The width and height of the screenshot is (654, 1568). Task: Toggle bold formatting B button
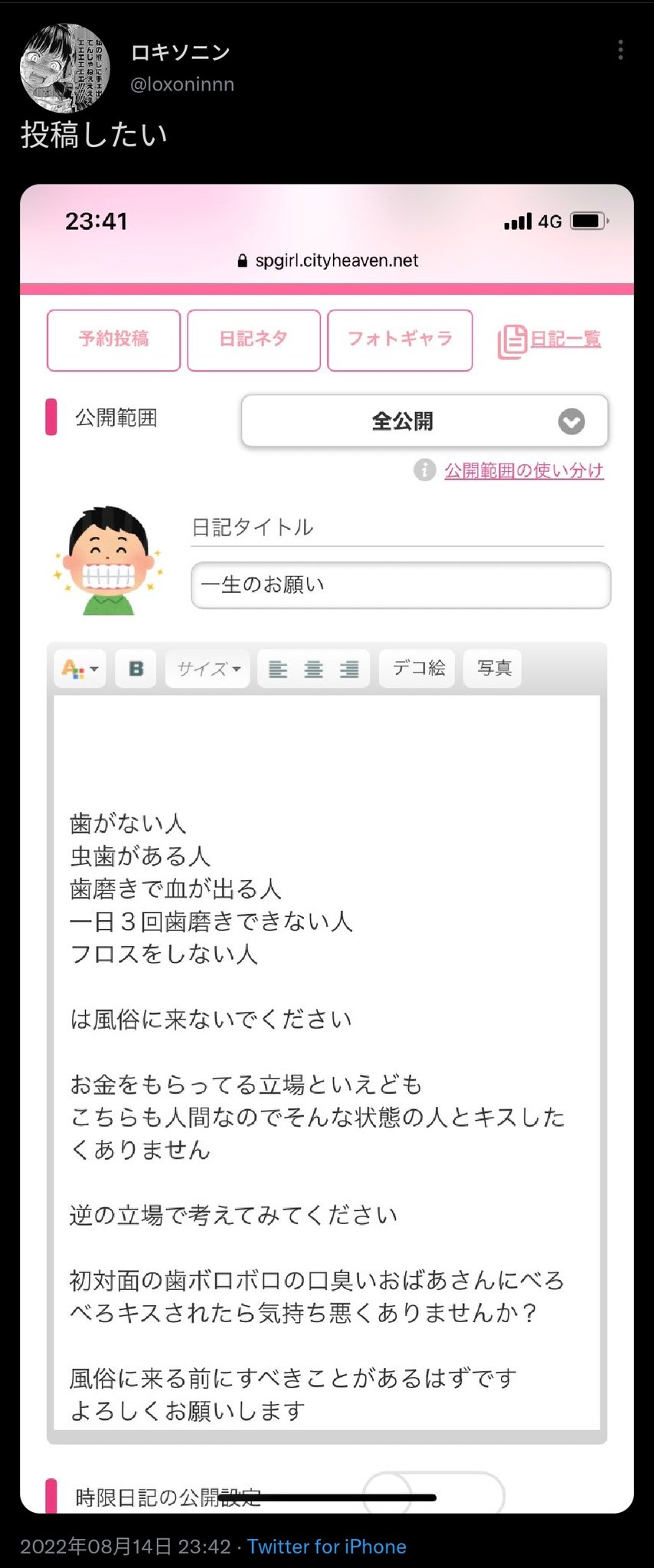click(136, 669)
